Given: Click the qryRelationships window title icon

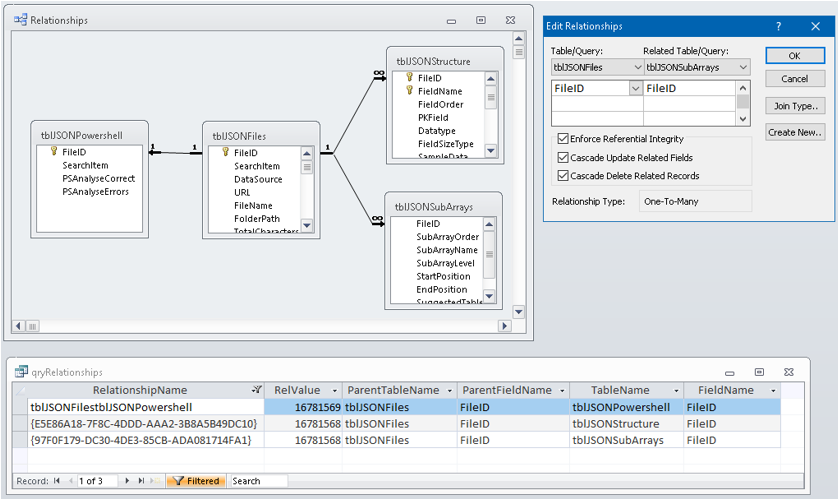Looking at the screenshot, I should [21, 372].
